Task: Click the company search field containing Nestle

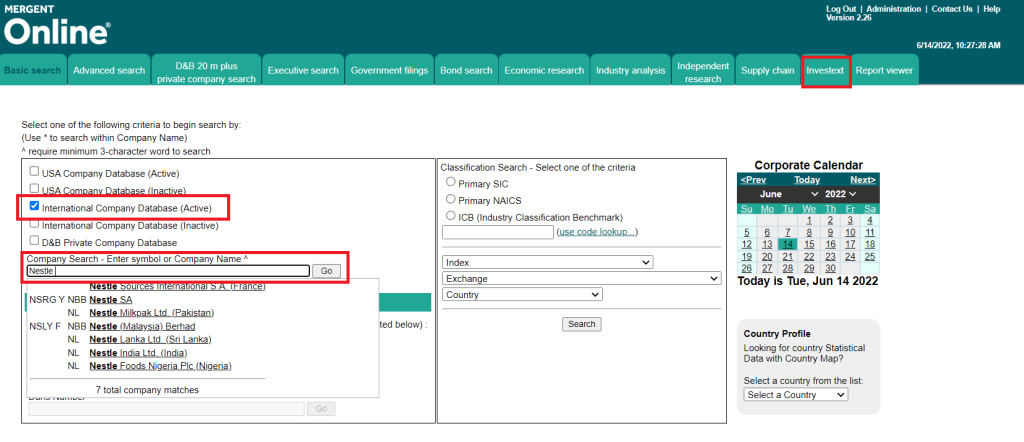Action: tap(168, 271)
